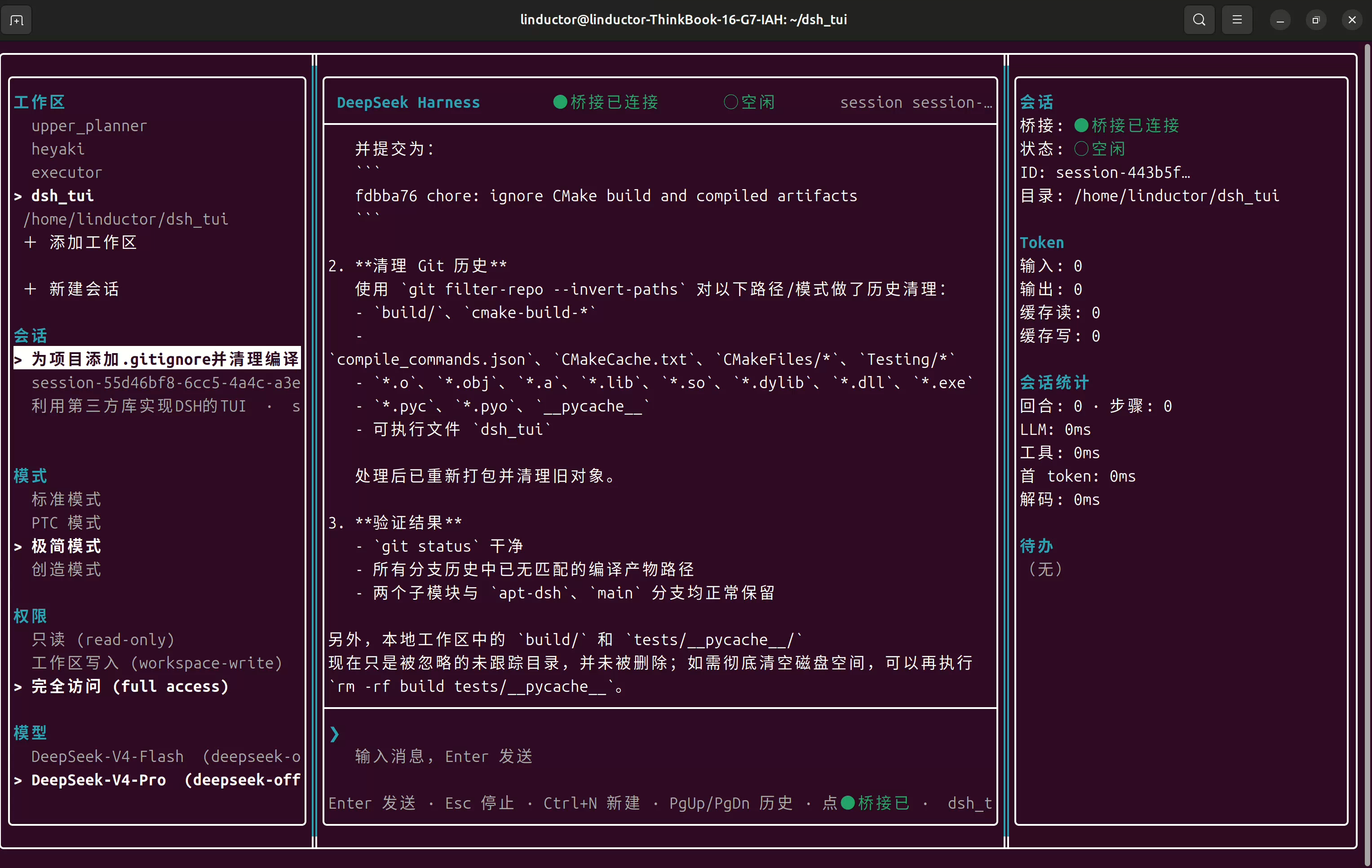Click /home/linductor/dsh_tui path under workspace
Image resolution: width=1372 pixels, height=868 pixels.
click(125, 219)
